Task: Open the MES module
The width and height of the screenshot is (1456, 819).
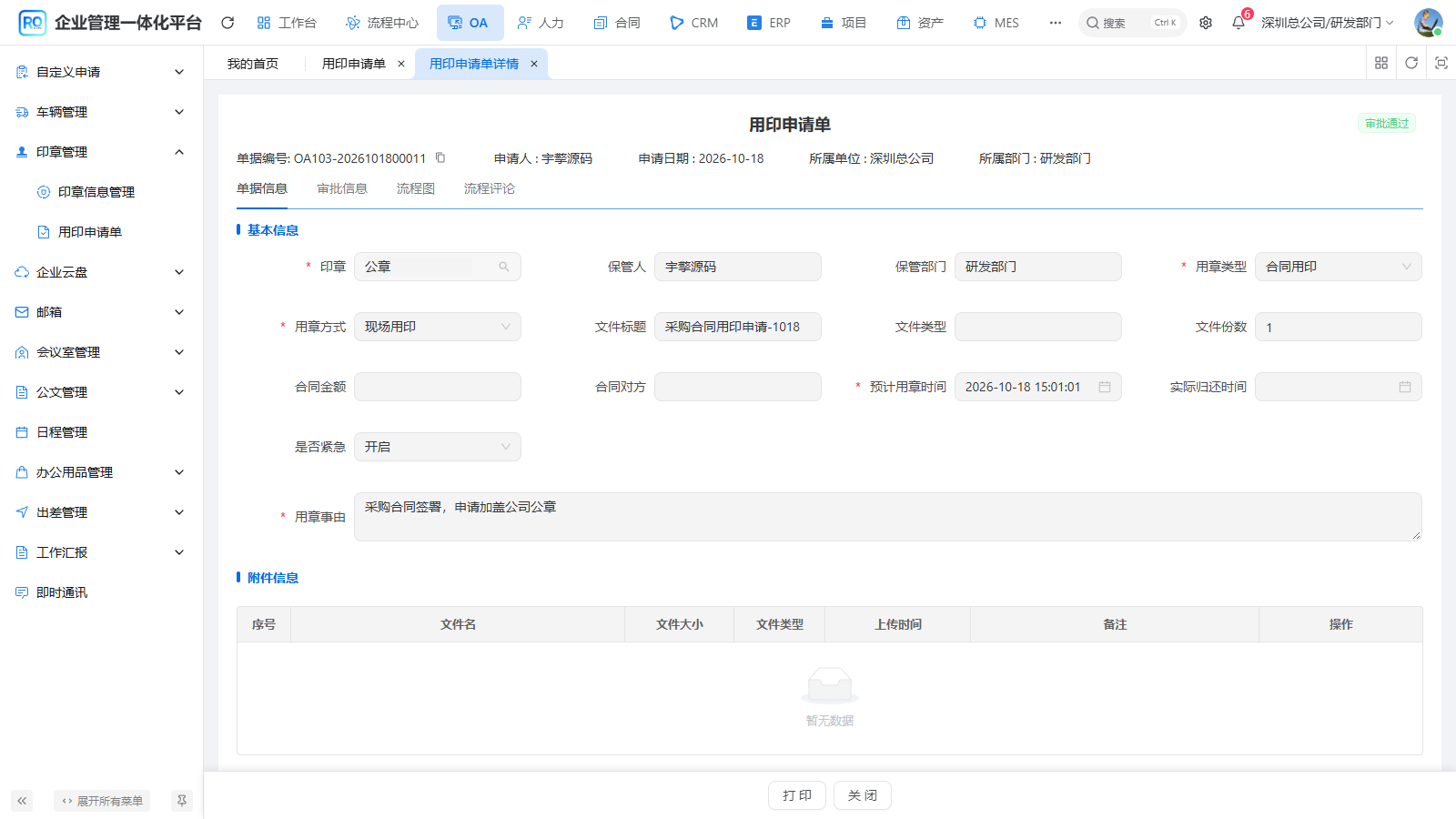Action: click(996, 23)
